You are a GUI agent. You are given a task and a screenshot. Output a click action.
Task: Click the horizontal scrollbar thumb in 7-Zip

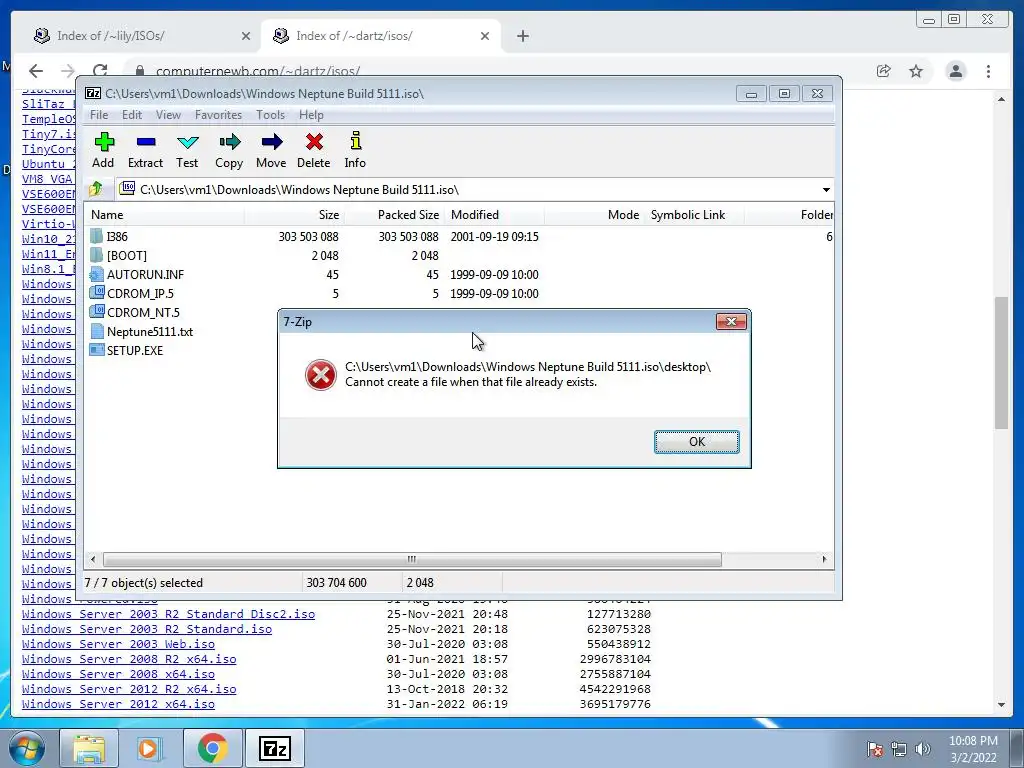pos(412,559)
